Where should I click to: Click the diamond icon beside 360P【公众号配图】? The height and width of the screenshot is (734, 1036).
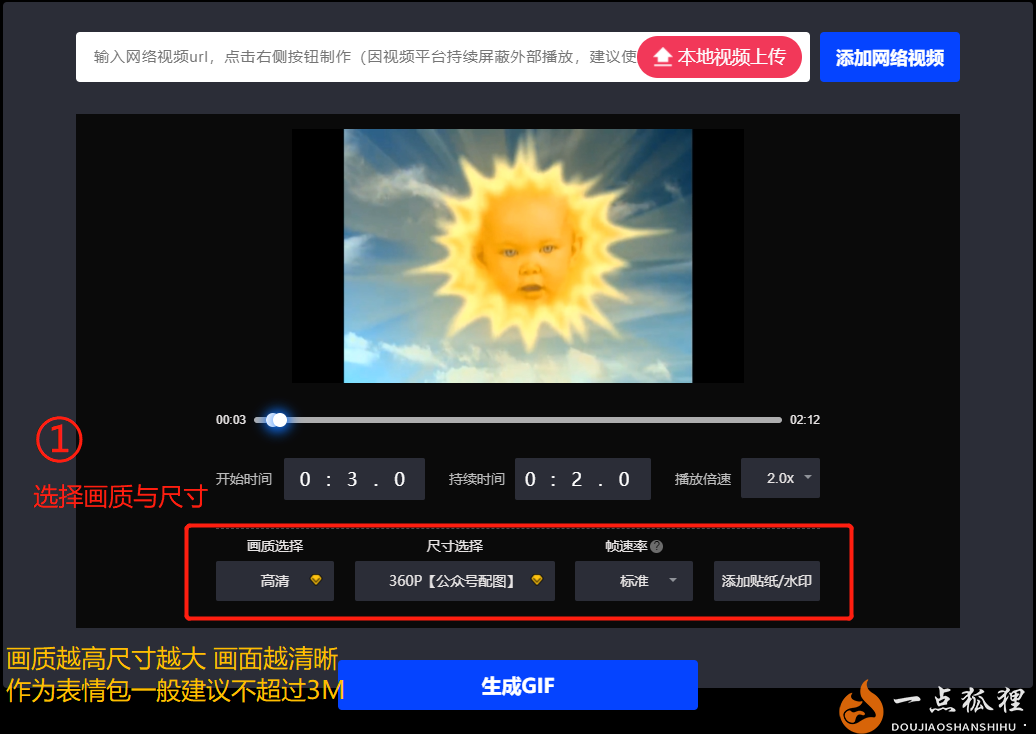click(536, 579)
